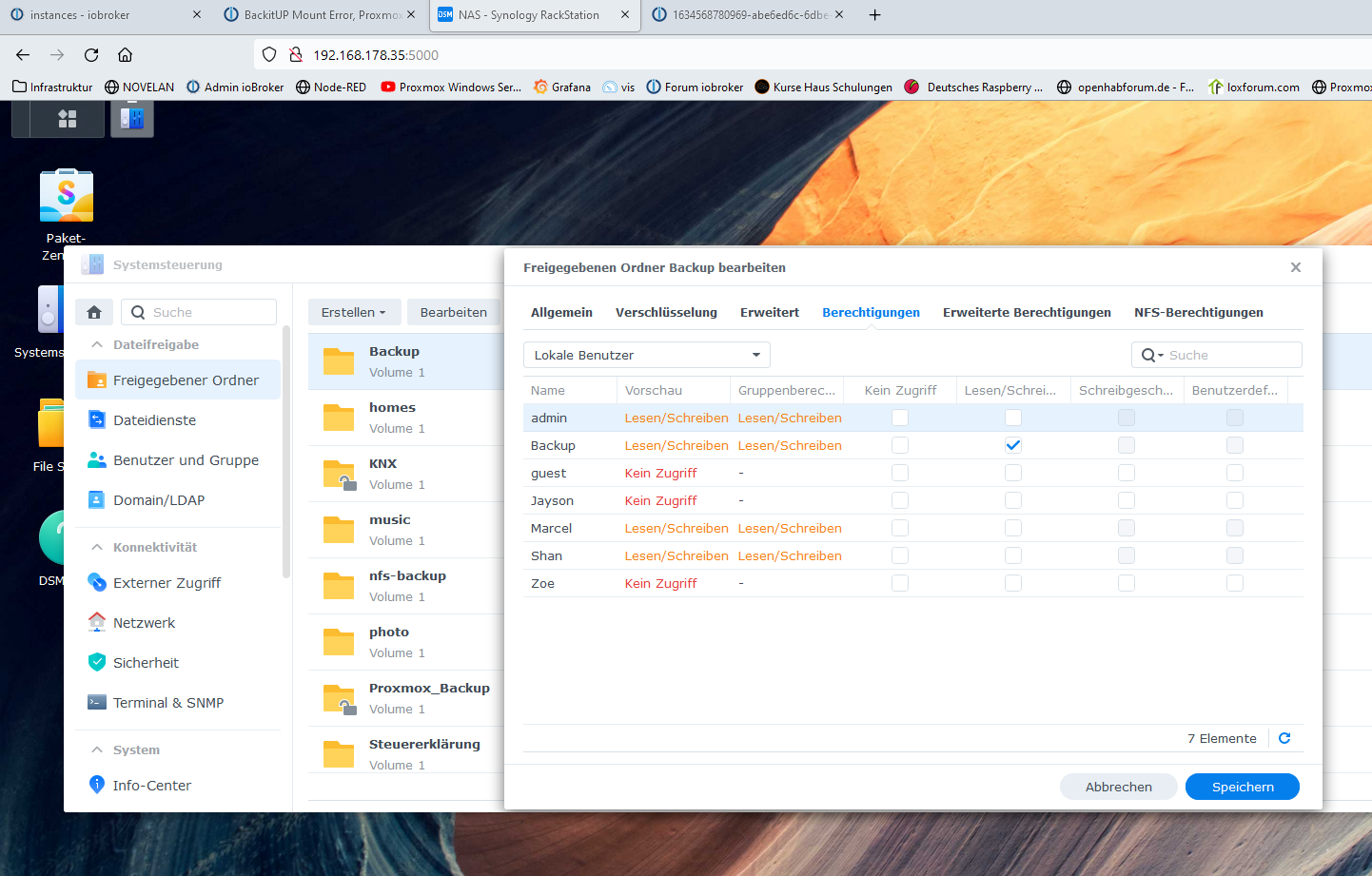Open Externer Zugriff settings
1372x876 pixels.
tap(178, 582)
